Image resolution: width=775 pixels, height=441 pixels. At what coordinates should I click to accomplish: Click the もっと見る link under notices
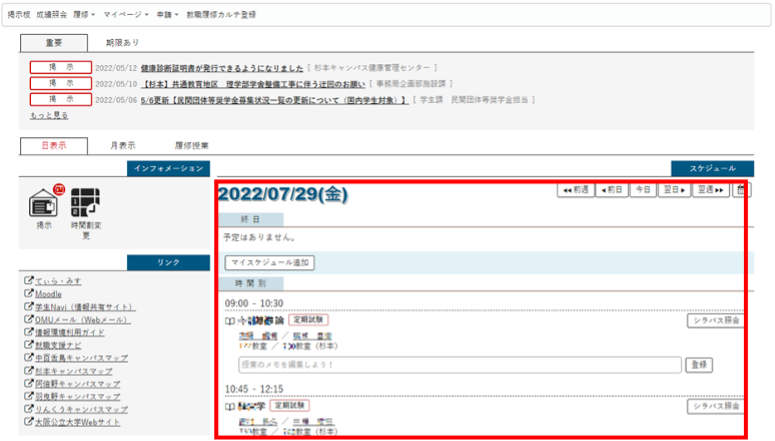click(49, 116)
